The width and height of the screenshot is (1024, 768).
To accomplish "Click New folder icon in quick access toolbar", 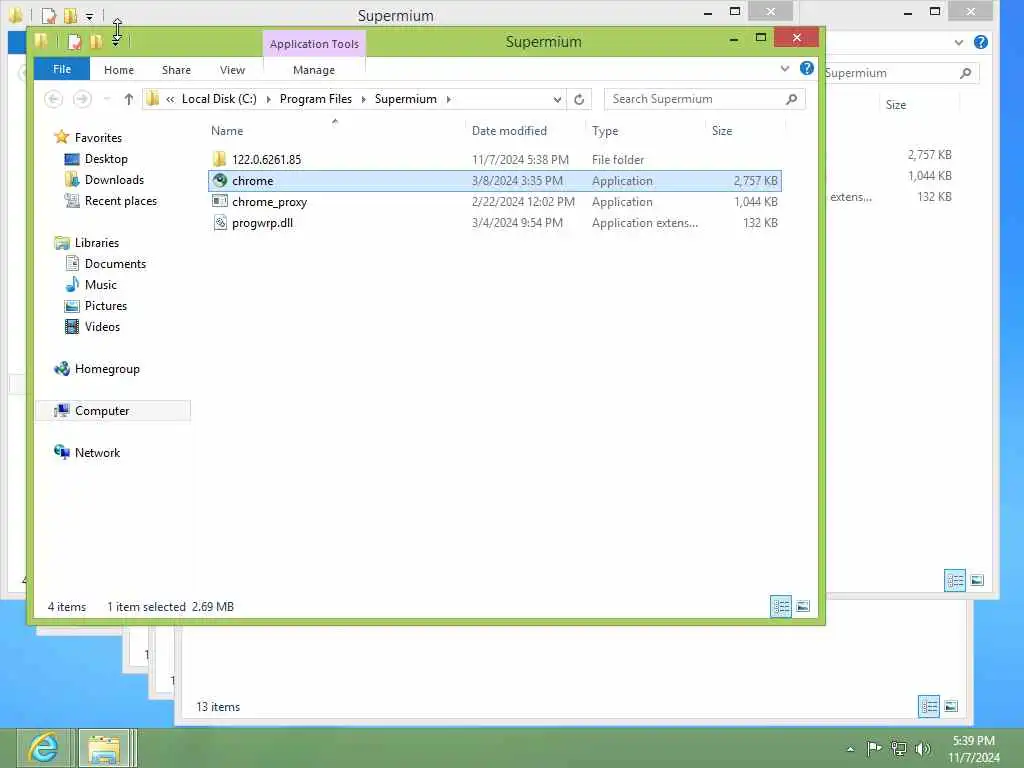I will pos(96,42).
